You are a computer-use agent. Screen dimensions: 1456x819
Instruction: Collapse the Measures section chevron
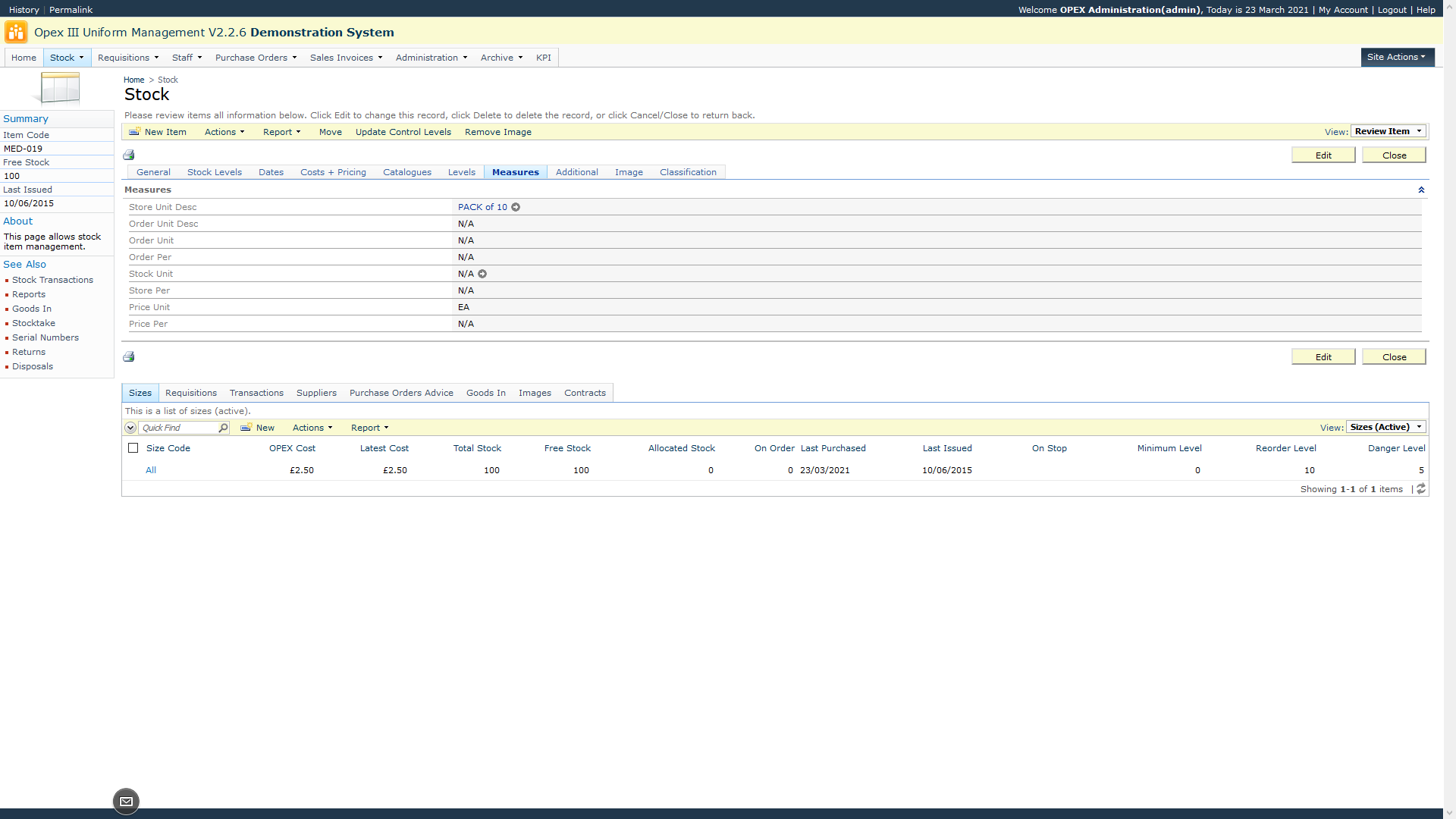[x=1421, y=190]
